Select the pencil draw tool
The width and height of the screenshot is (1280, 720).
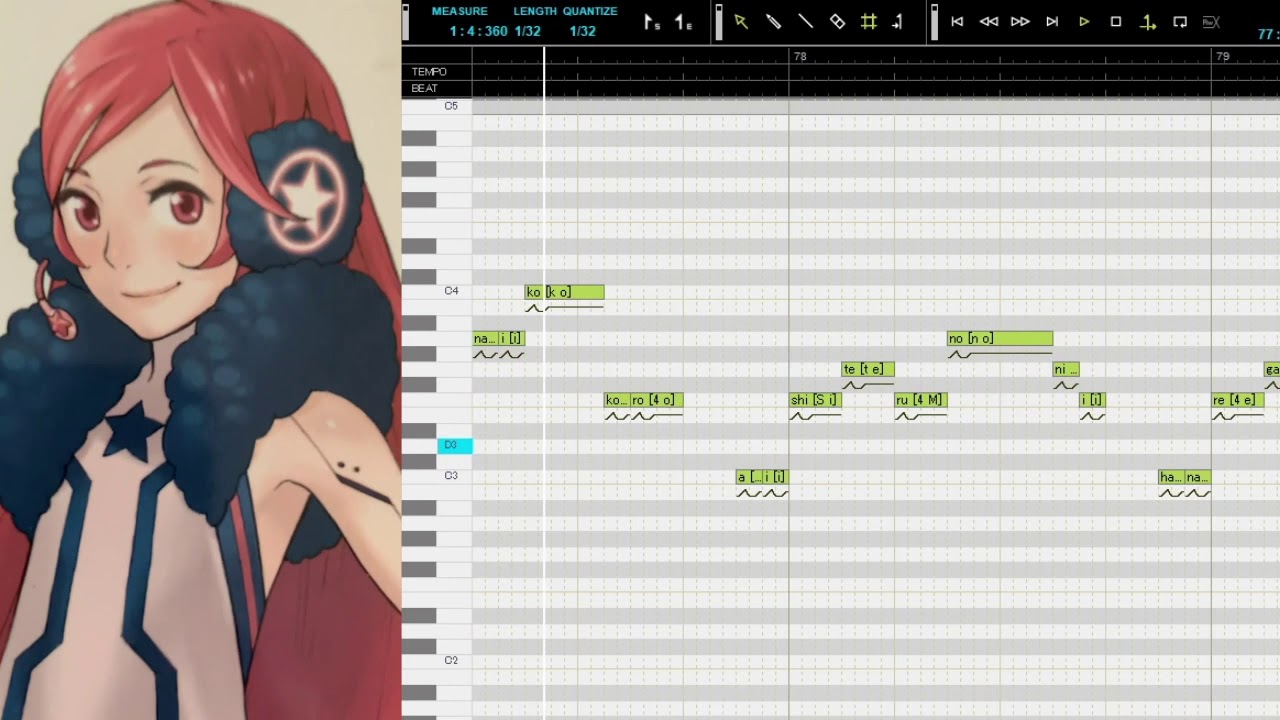(x=773, y=21)
